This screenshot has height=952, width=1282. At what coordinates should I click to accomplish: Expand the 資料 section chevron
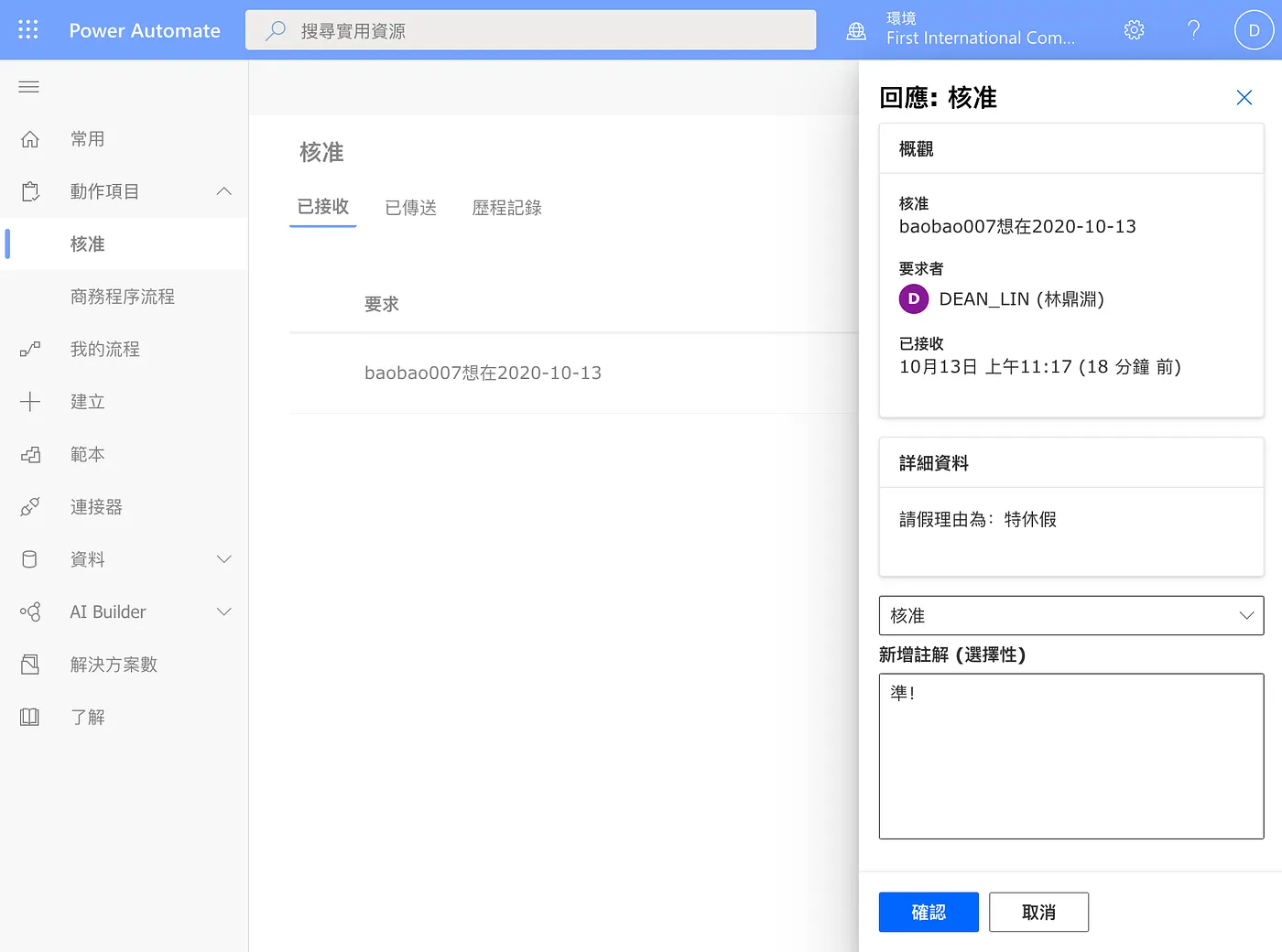[x=224, y=559]
